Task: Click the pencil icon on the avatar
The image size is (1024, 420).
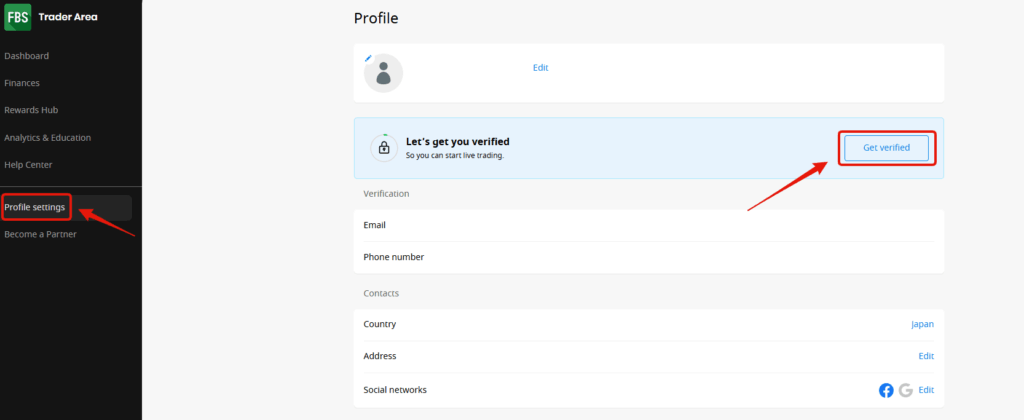Action: (368, 58)
